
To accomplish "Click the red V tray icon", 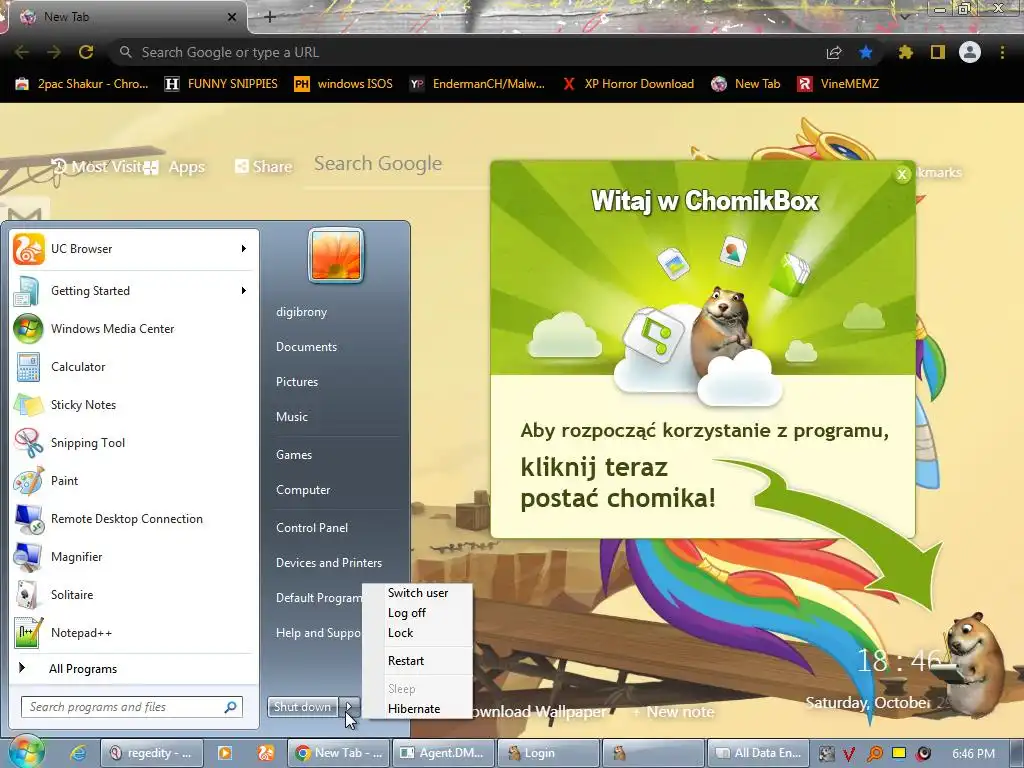I will pyautogui.click(x=849, y=754).
